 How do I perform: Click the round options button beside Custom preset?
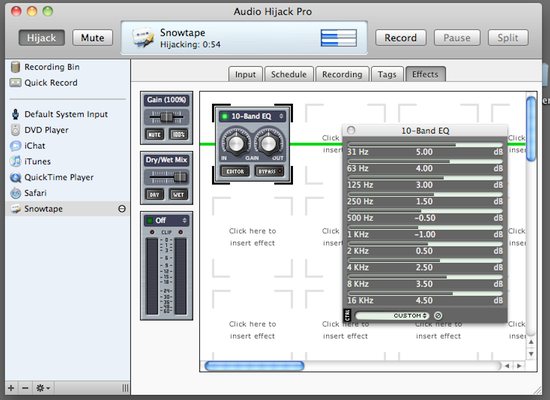point(438,315)
